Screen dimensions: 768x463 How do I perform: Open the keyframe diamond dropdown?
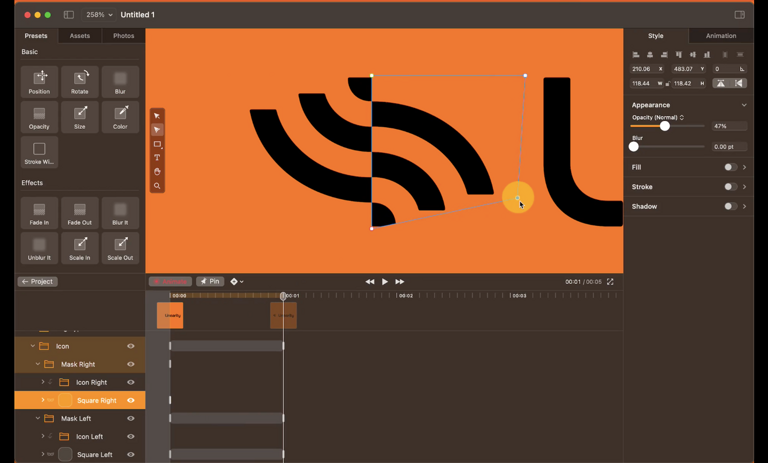(237, 282)
